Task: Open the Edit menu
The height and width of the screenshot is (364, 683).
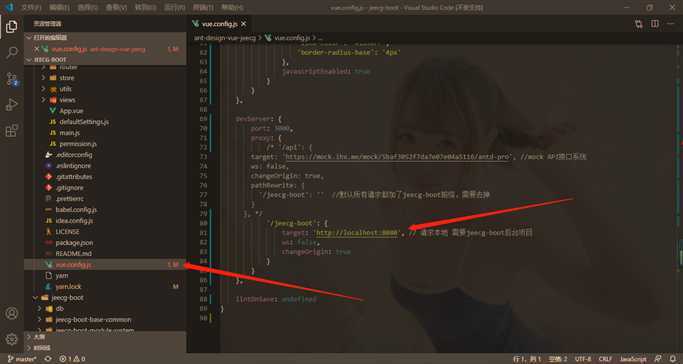Action: [59, 7]
